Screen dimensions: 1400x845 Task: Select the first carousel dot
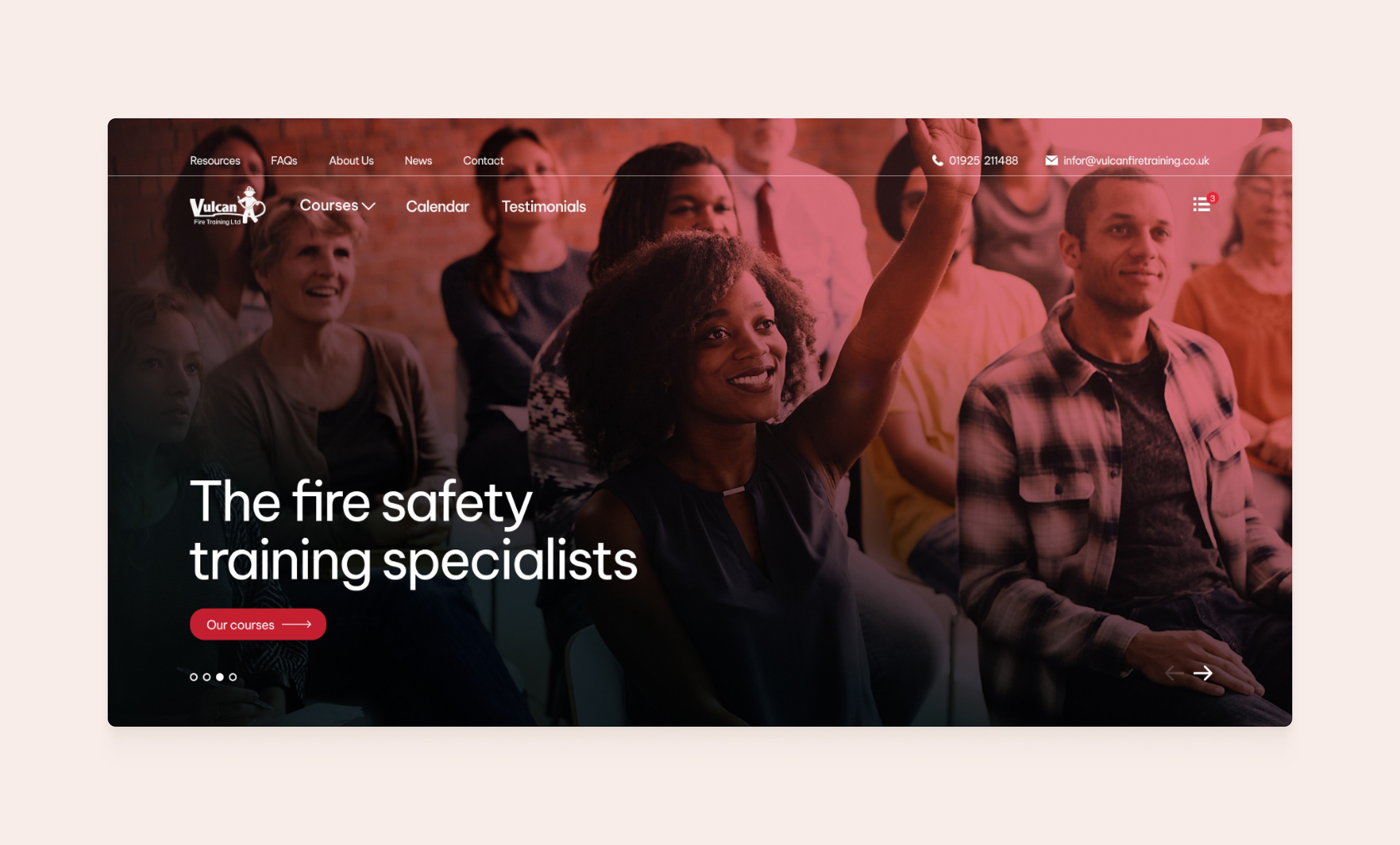click(194, 677)
